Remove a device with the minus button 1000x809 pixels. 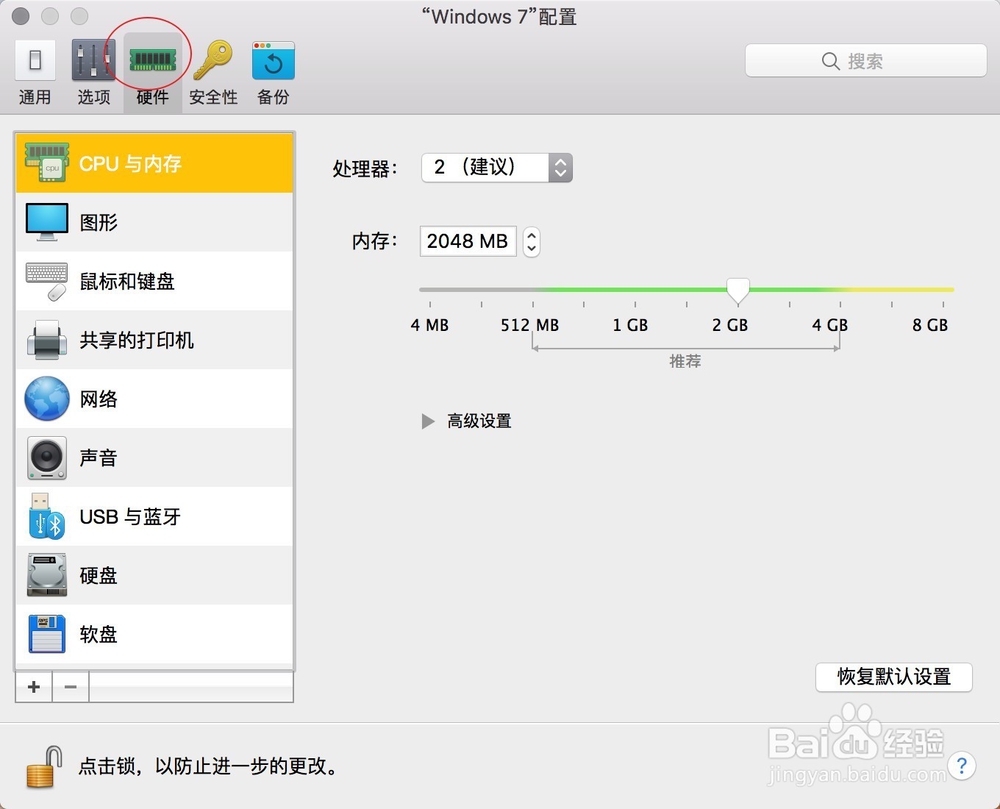point(71,687)
